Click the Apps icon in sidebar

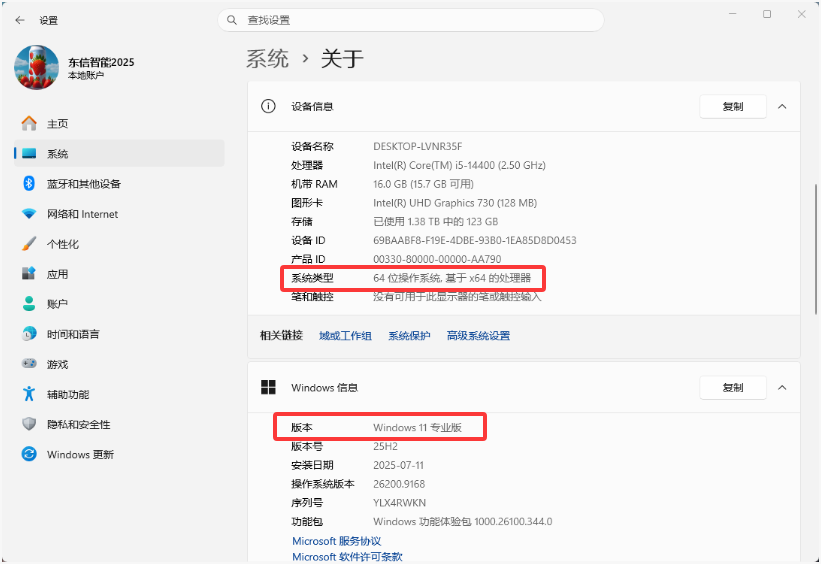[29, 273]
